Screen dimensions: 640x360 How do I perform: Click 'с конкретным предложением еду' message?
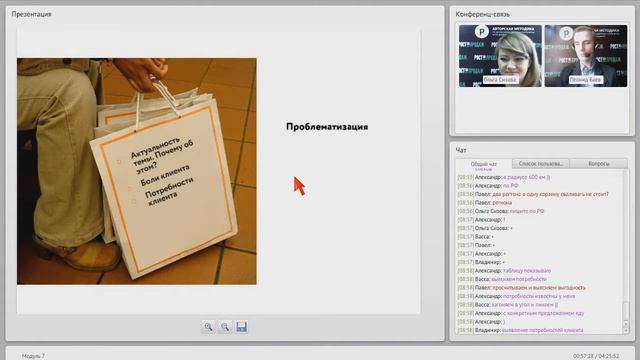coord(521,313)
